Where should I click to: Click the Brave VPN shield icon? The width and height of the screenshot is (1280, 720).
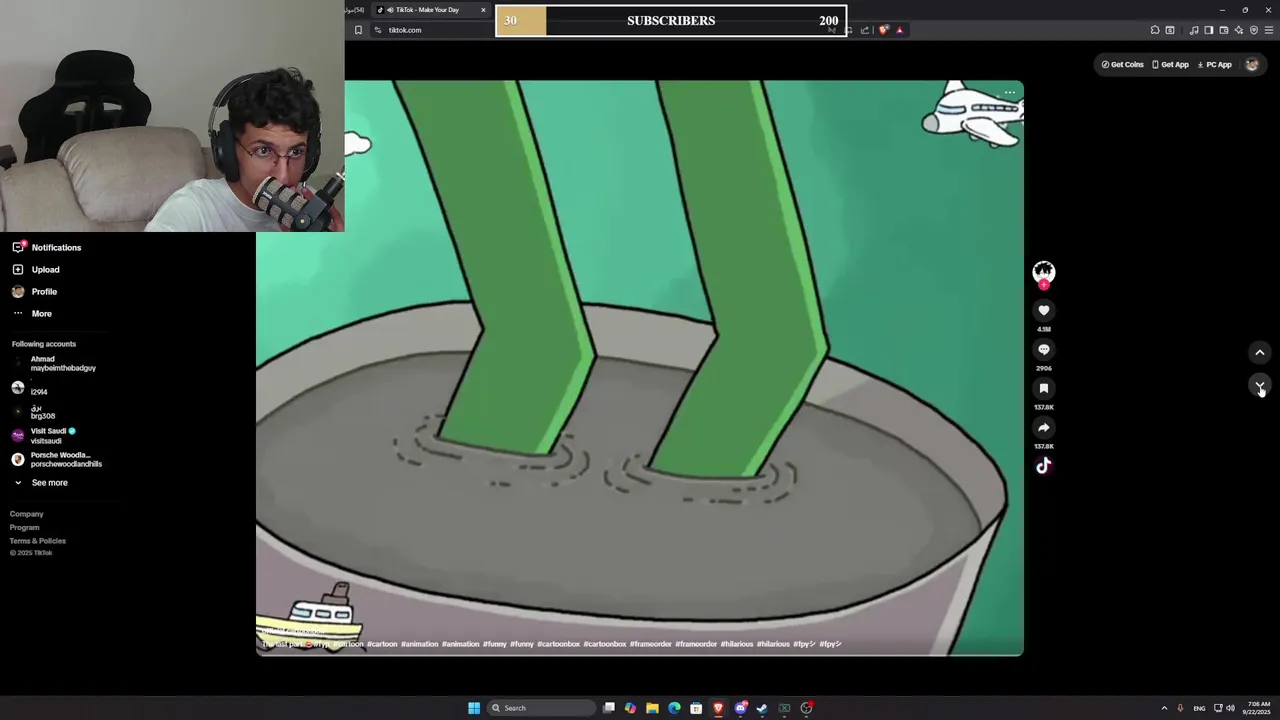click(x=1254, y=30)
